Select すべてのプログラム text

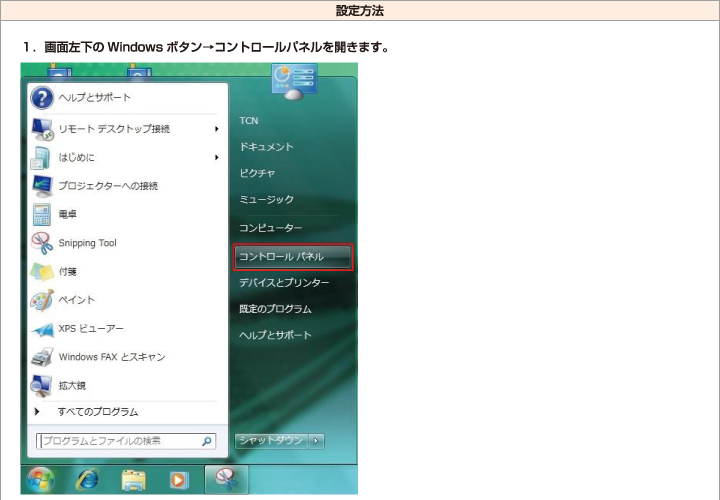click(98, 412)
